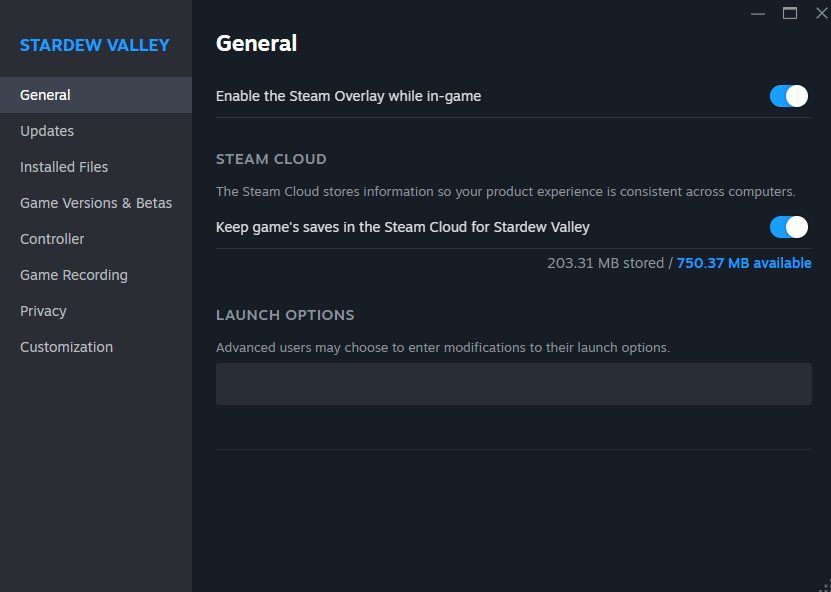The height and width of the screenshot is (592, 831).
Task: Focus the launch options text field
Action: (513, 384)
